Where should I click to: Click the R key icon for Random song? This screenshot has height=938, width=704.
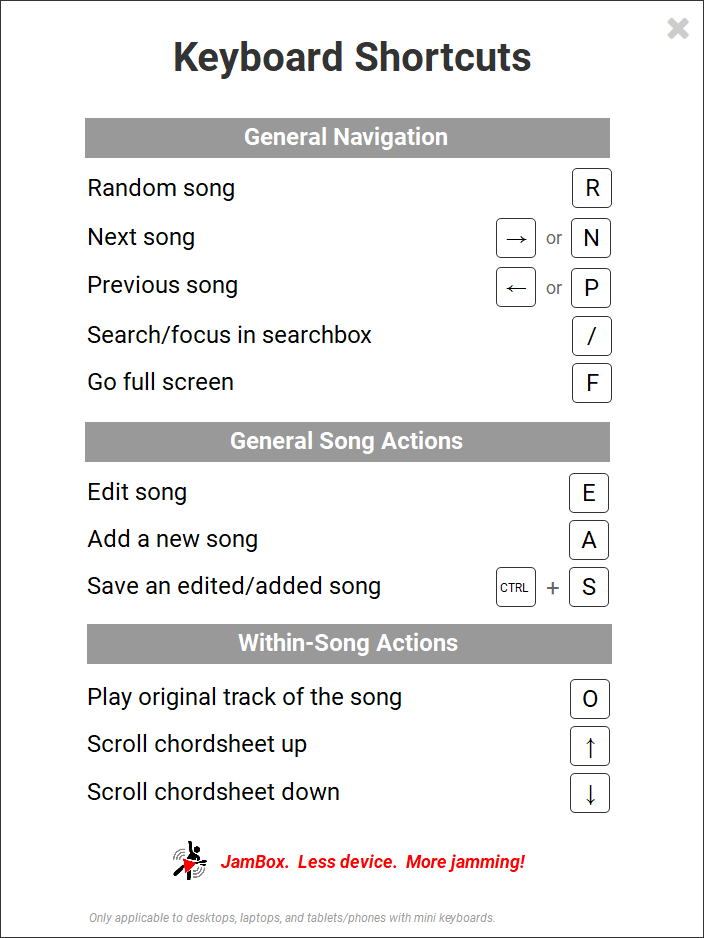coord(592,188)
